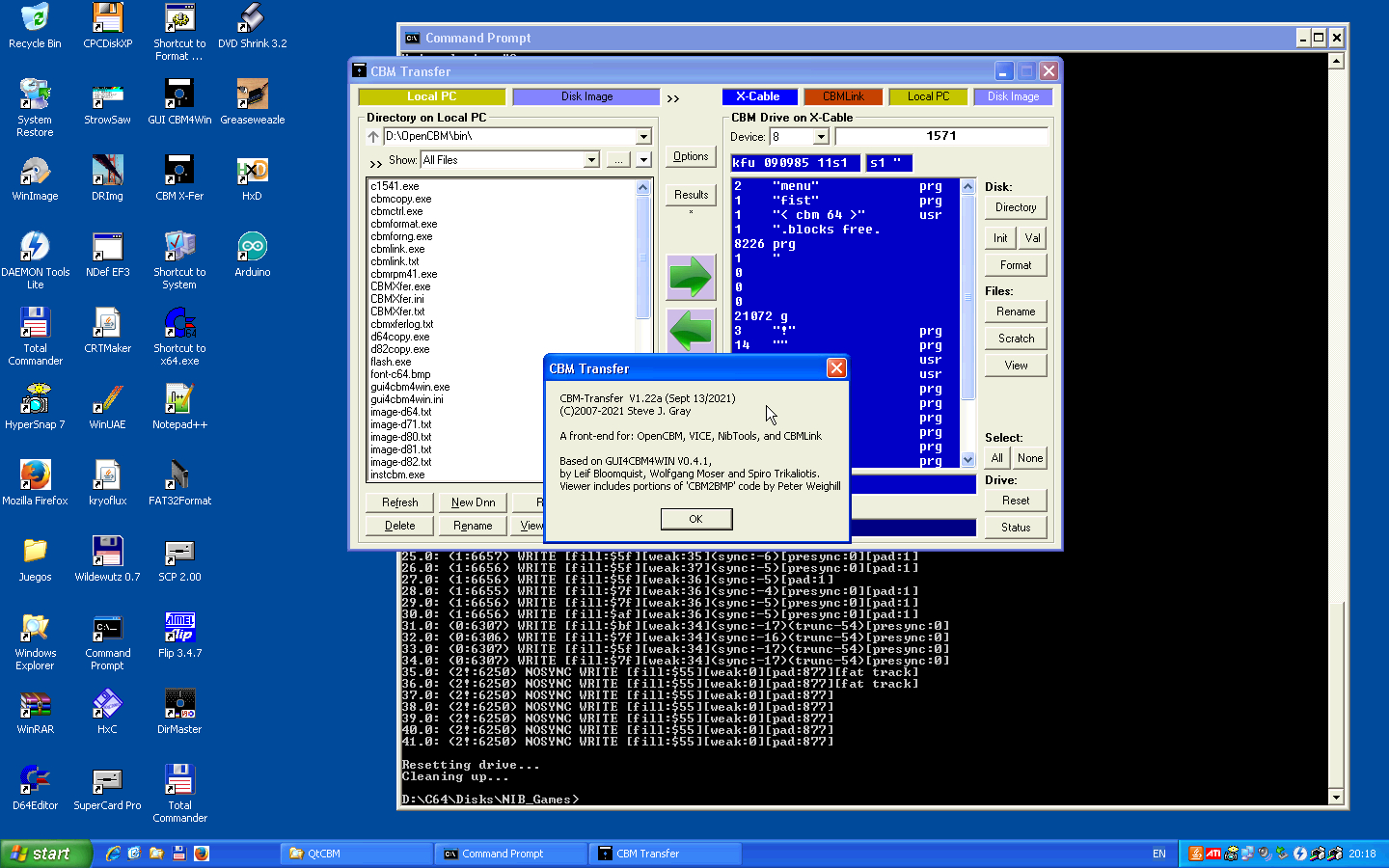Switch to Local PC source tab
The width and height of the screenshot is (1389, 868).
coord(431,96)
